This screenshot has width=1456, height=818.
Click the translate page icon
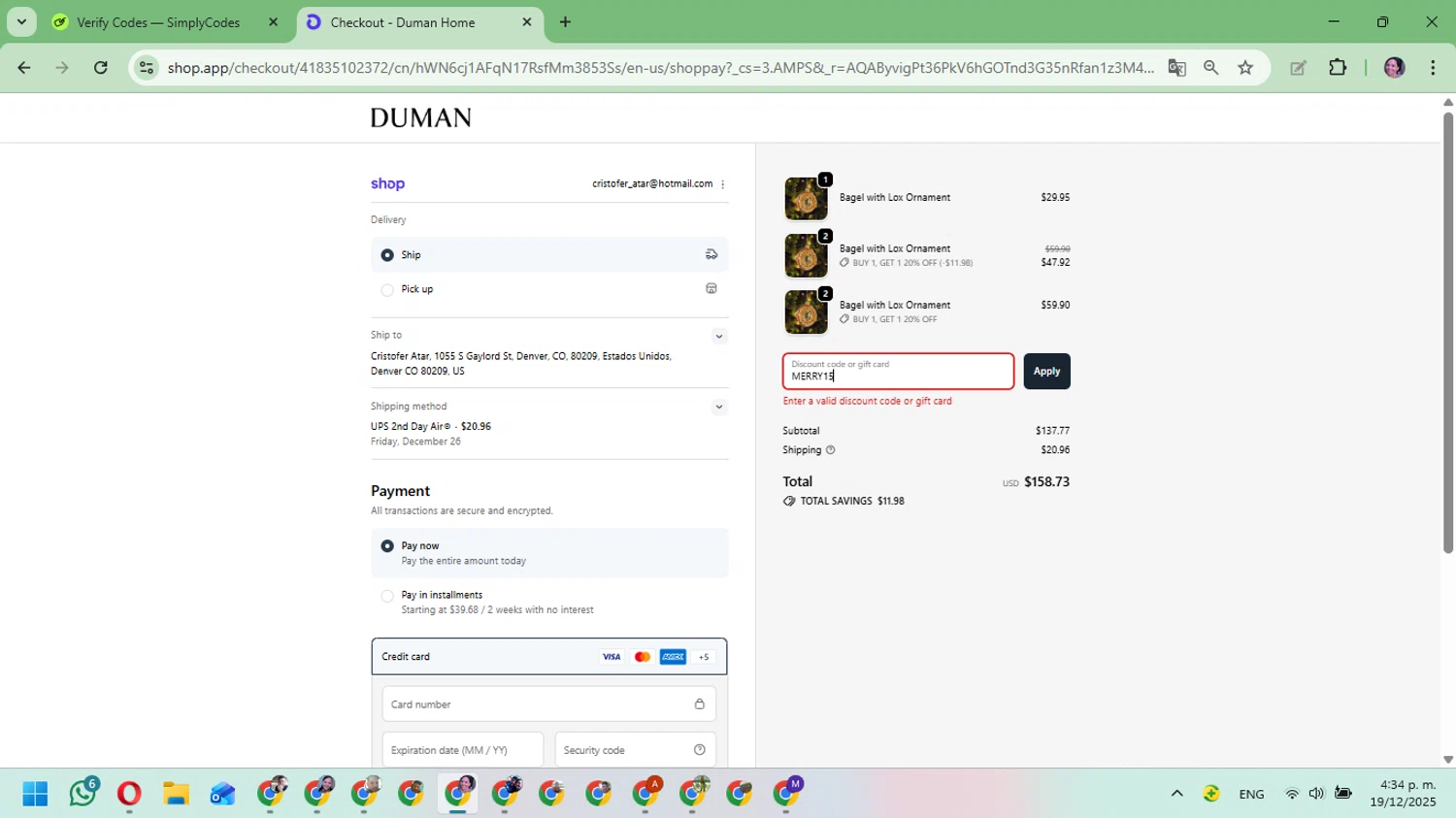1177,68
